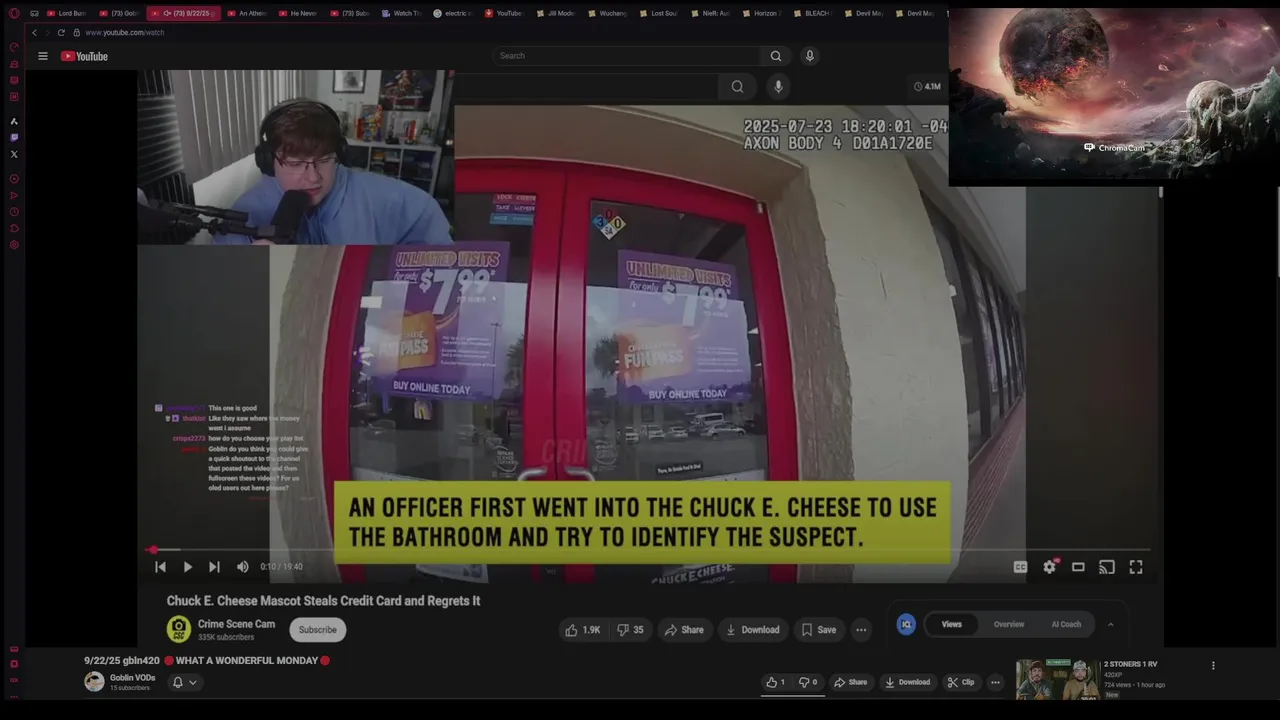This screenshot has width=1280, height=720.
Task: Open the Crime Scene Cam channel name
Action: [x=236, y=624]
